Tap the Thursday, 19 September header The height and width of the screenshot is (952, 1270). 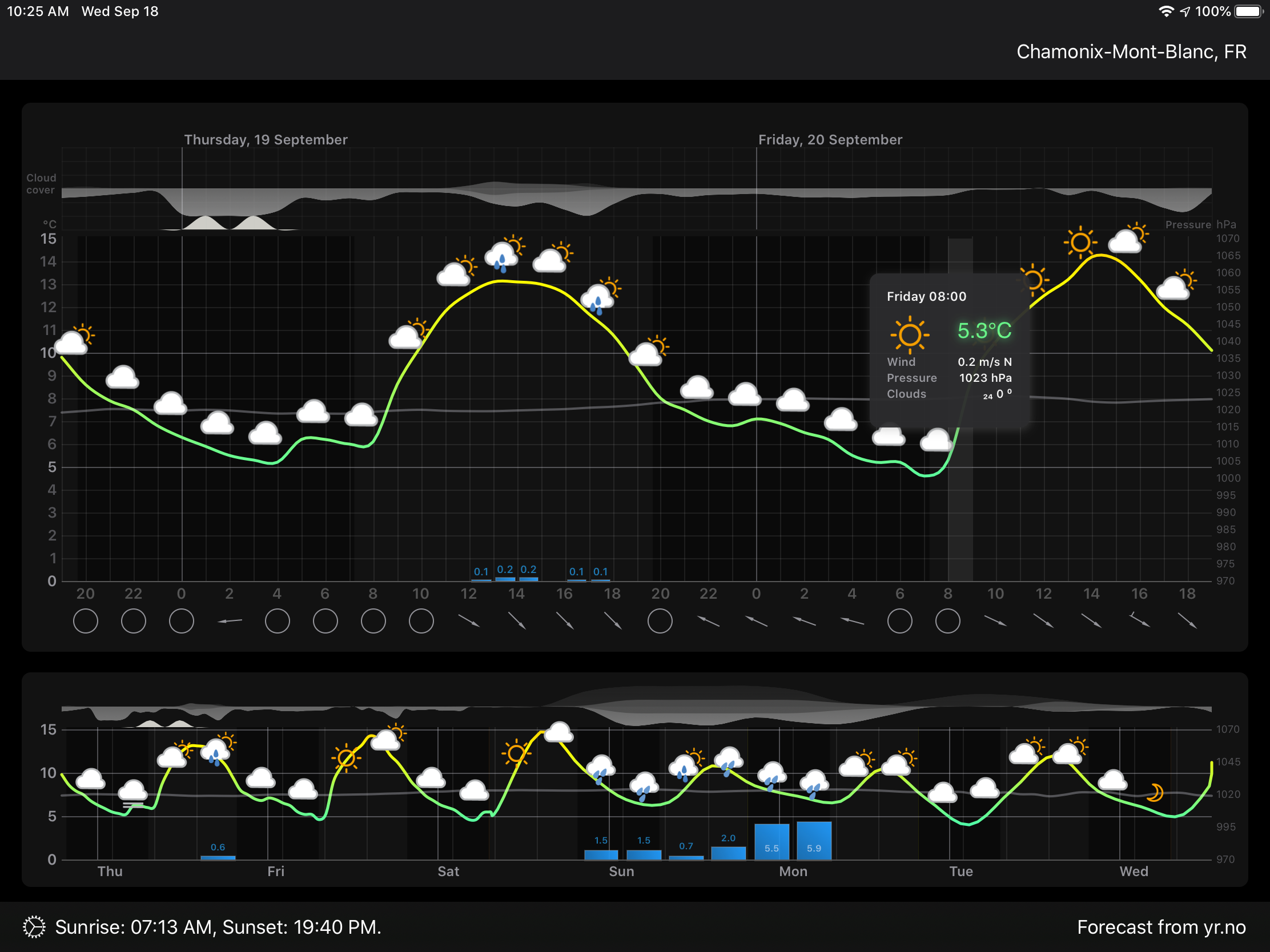[x=266, y=139]
